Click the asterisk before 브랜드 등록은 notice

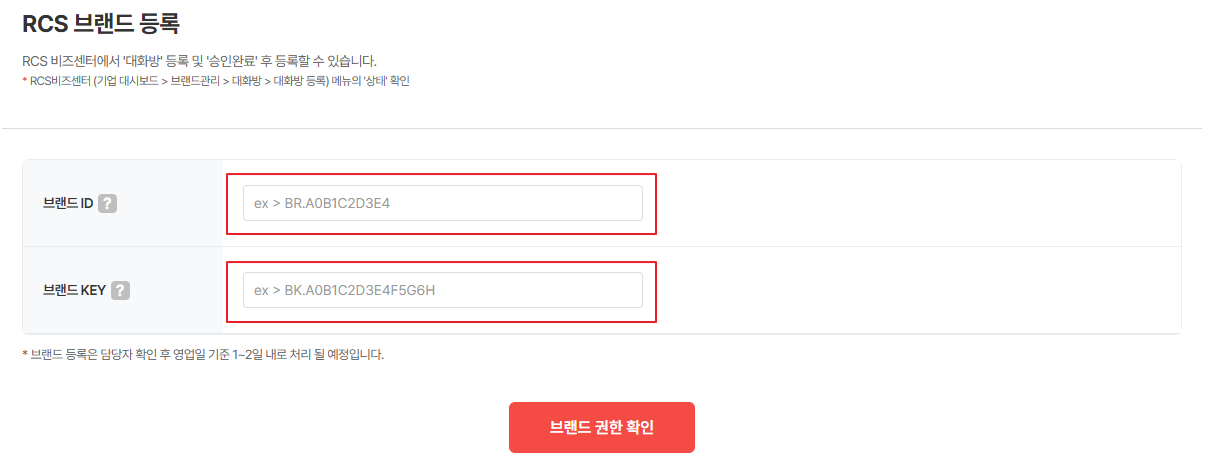click(x=24, y=355)
